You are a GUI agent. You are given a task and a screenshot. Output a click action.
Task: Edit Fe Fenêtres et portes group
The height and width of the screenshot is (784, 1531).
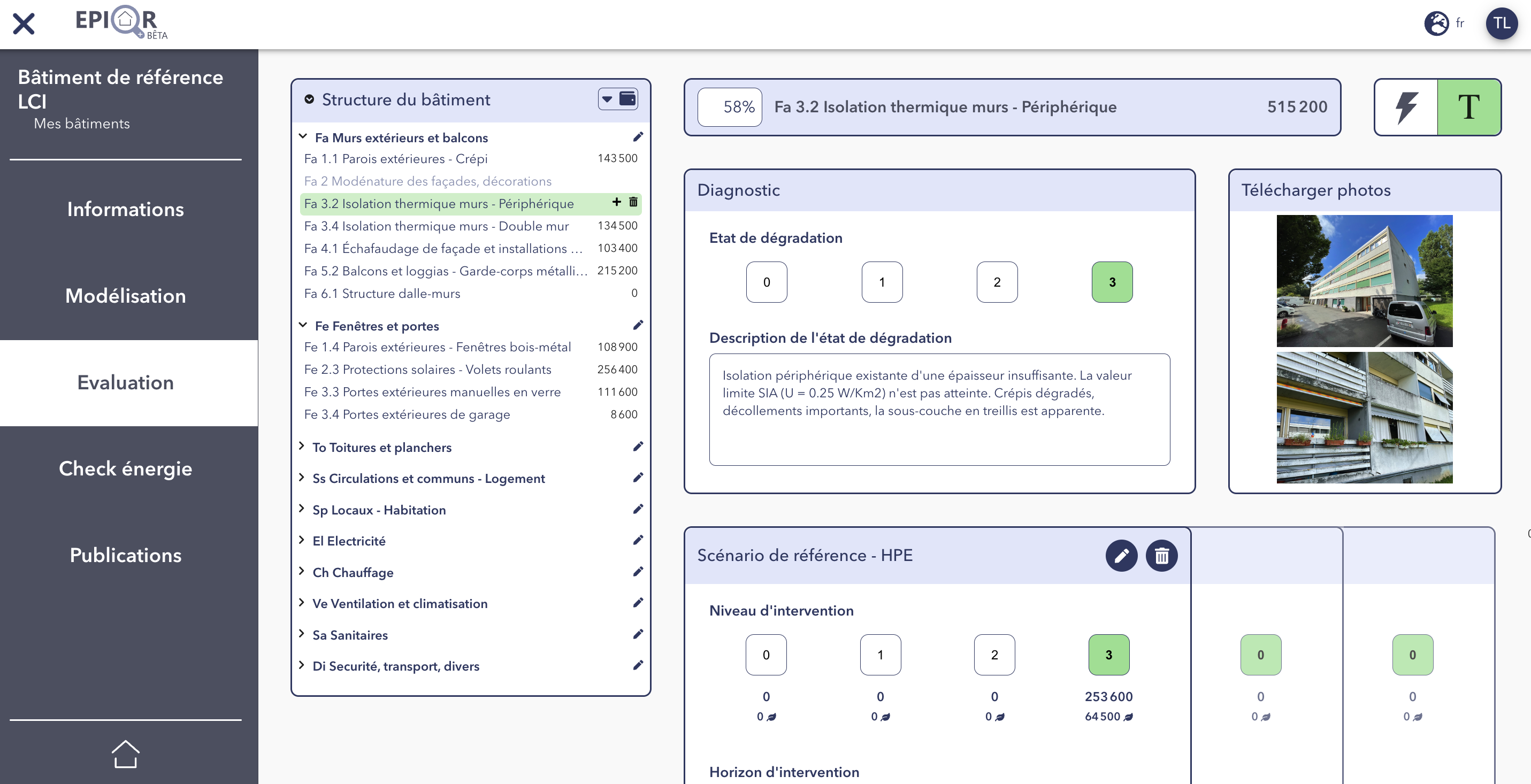tap(638, 325)
